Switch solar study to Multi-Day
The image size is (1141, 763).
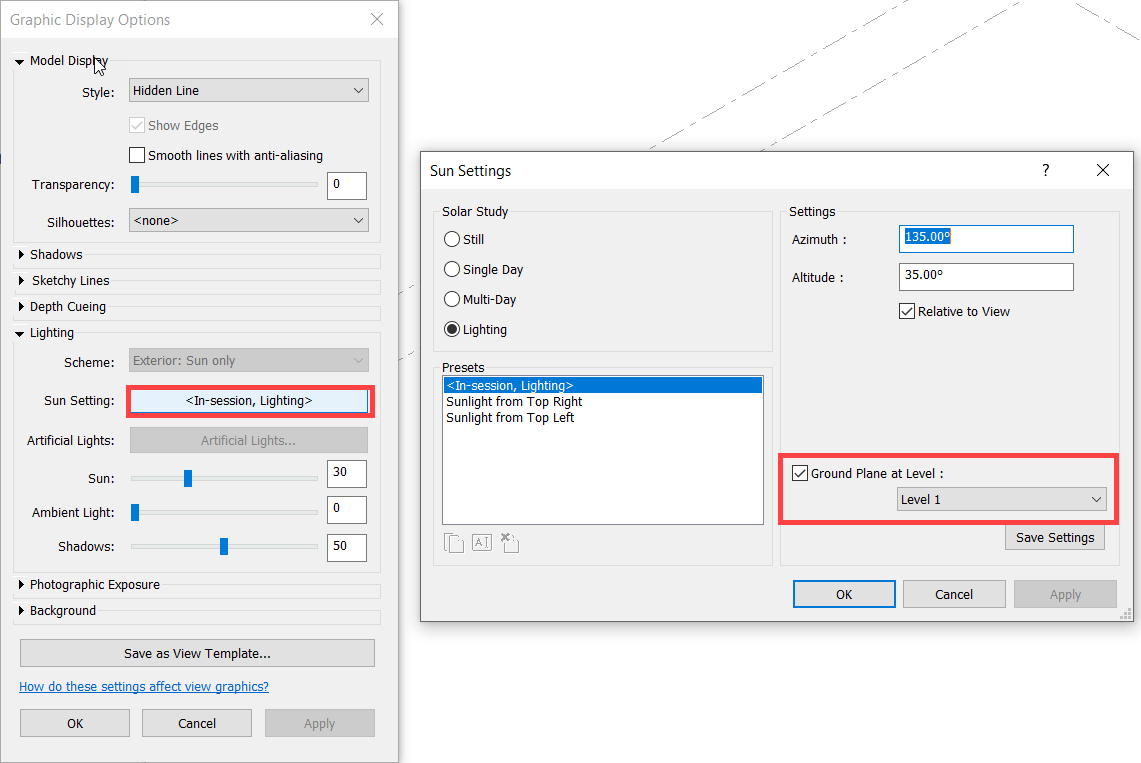click(x=451, y=299)
